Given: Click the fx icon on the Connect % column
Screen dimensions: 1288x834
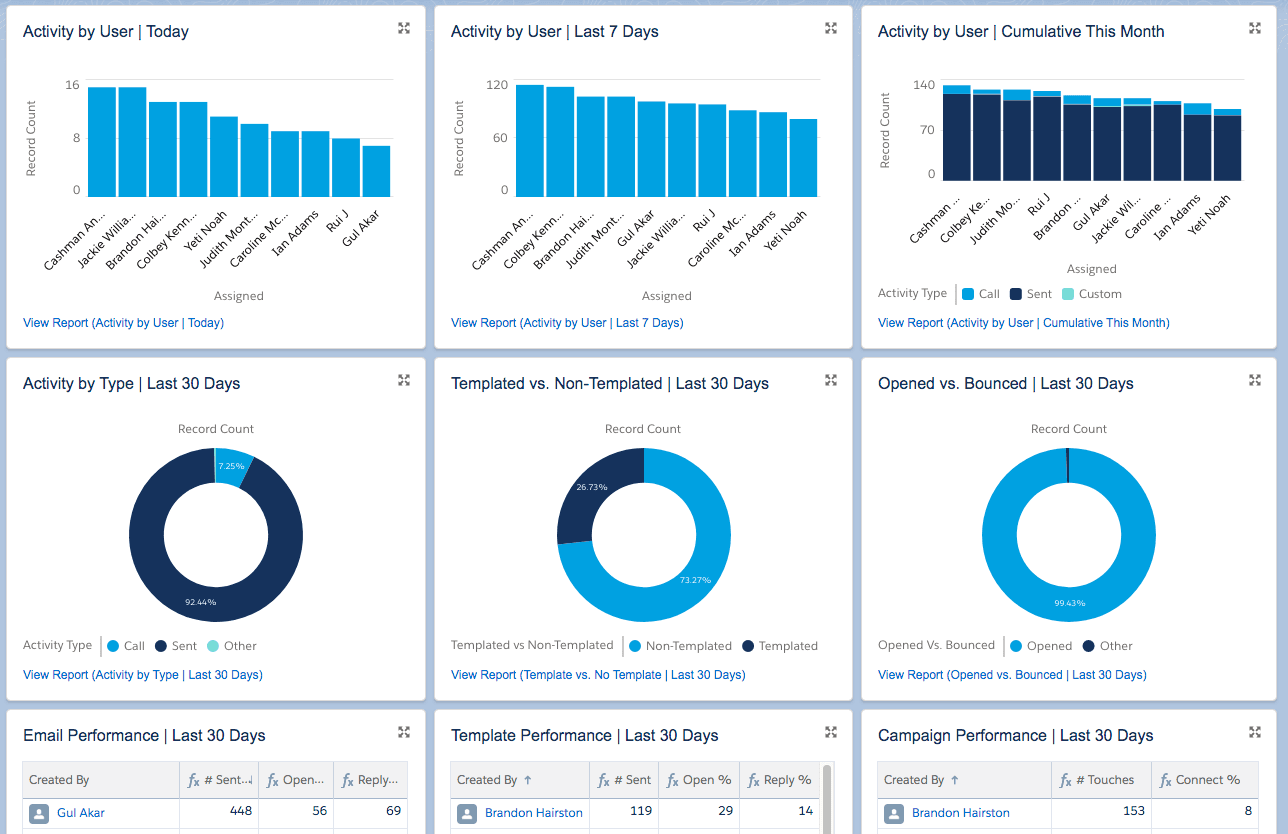Looking at the screenshot, I should (1166, 779).
